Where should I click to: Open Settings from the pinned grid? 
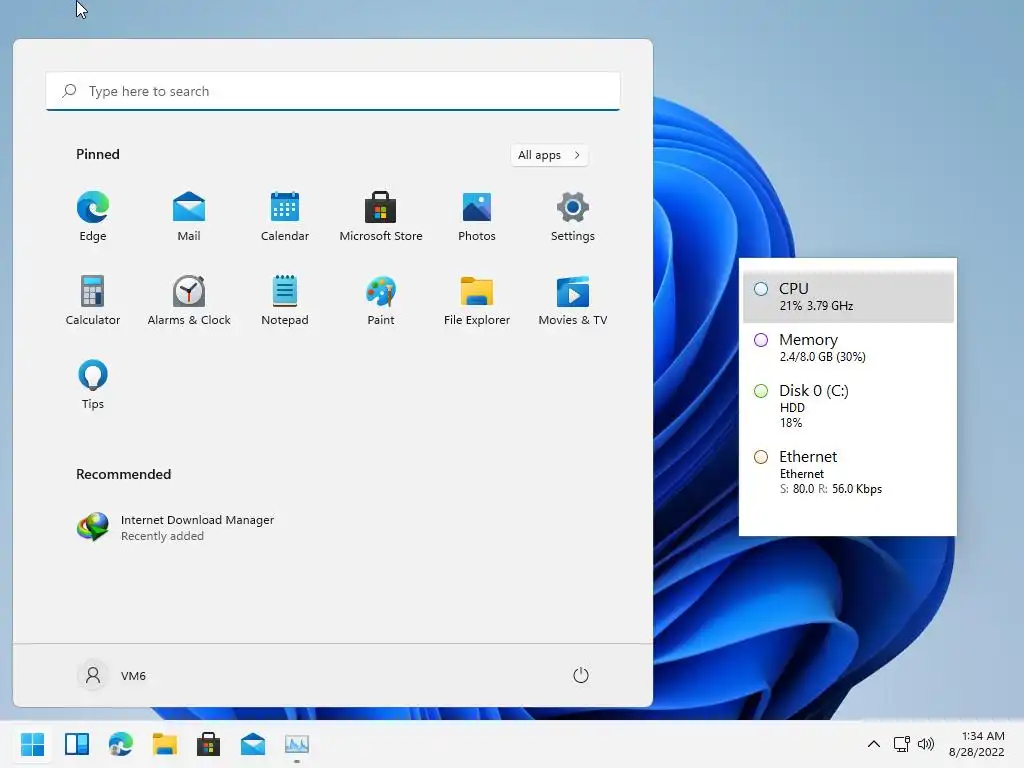click(x=573, y=216)
